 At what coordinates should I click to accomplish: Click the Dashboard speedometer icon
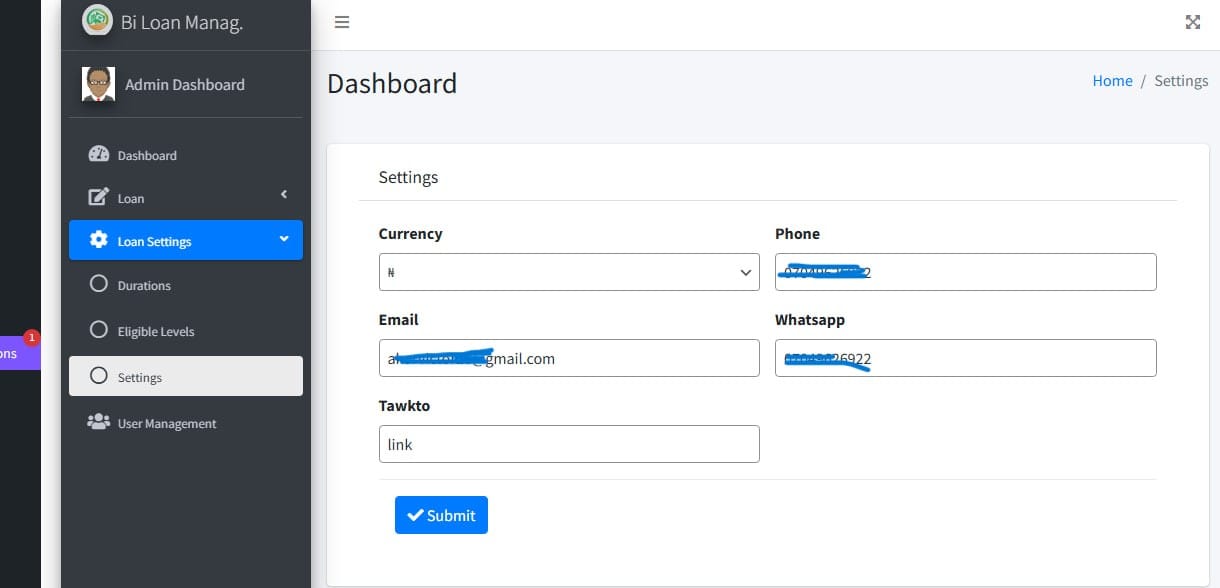pyautogui.click(x=98, y=154)
